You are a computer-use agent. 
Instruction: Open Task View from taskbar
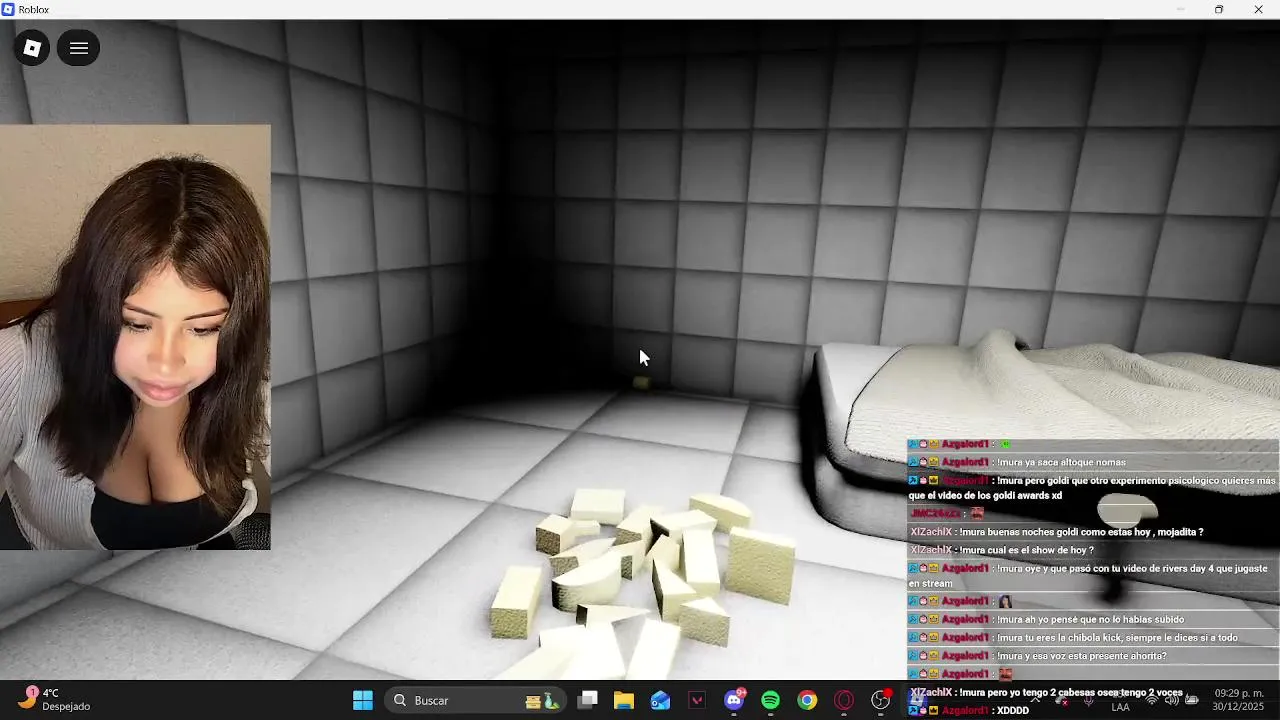[588, 700]
